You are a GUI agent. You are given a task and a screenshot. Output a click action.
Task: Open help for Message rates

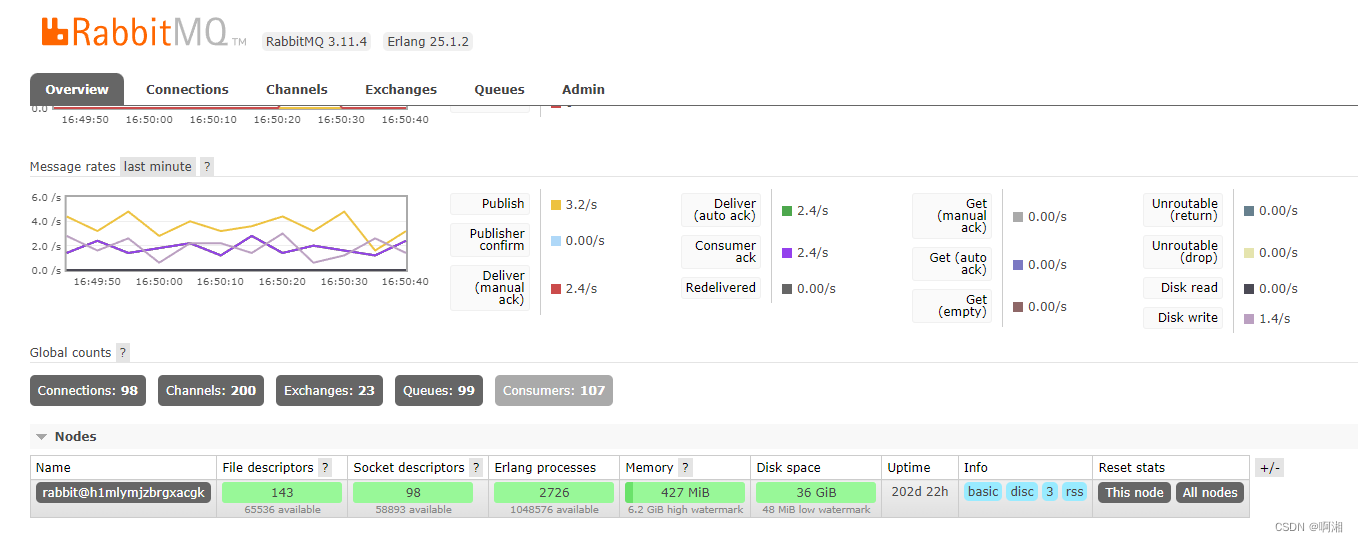click(207, 167)
